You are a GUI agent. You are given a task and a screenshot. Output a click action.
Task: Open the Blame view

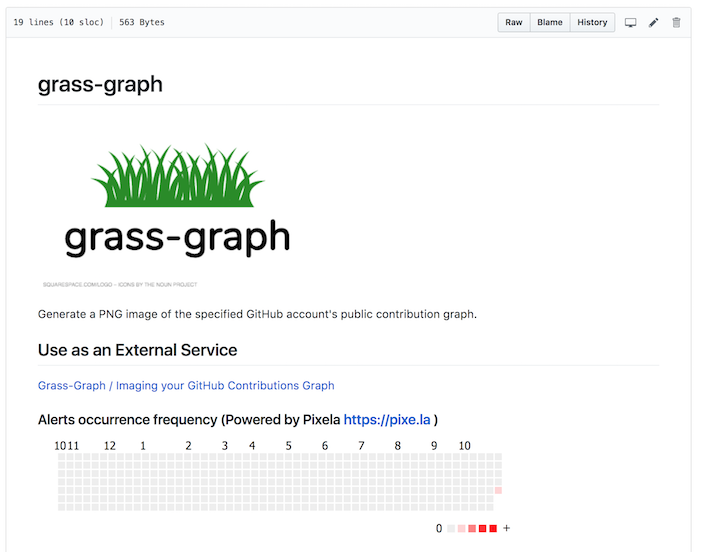coord(550,22)
